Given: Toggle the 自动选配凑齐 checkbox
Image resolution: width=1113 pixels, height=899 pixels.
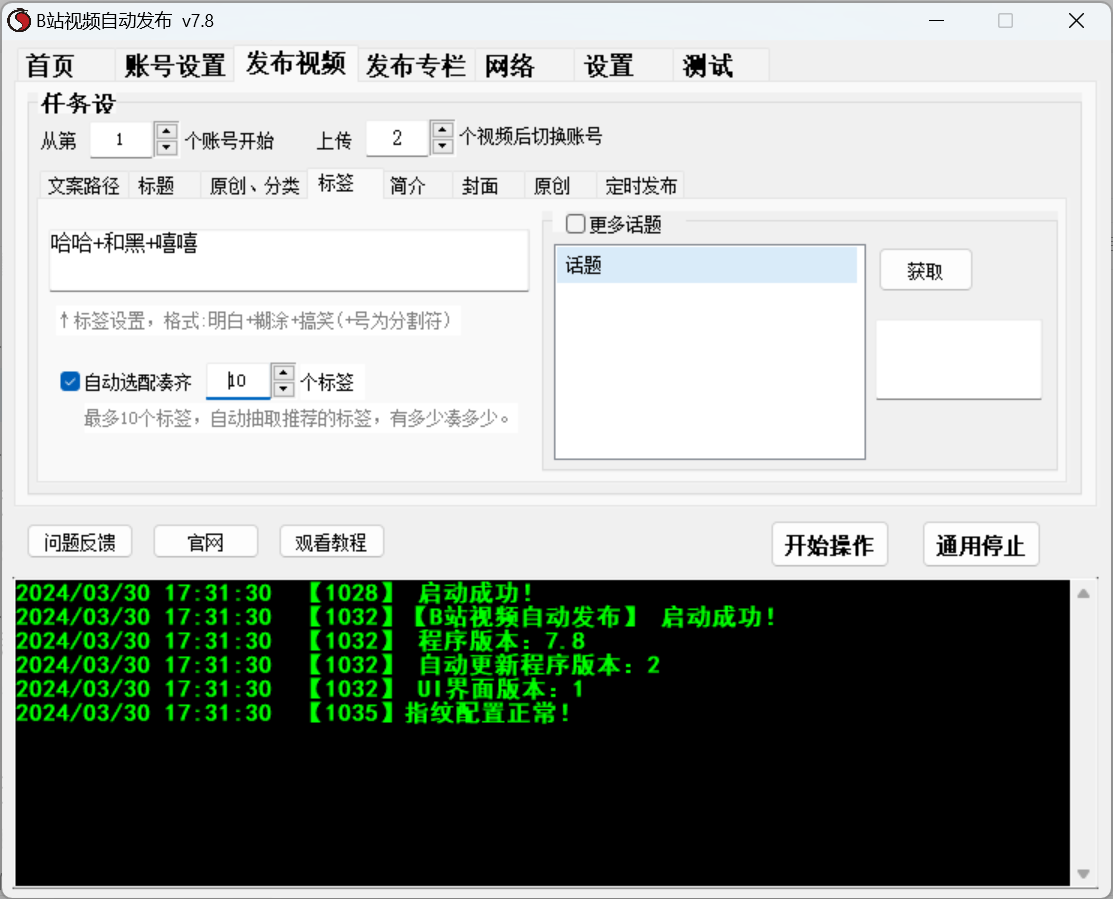Looking at the screenshot, I should click(70, 382).
